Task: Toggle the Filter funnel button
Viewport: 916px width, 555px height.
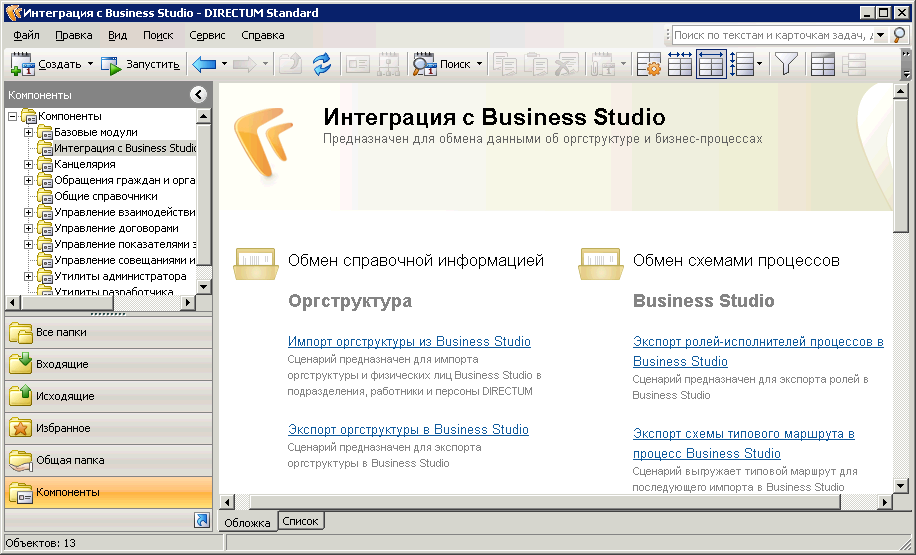Action: (786, 65)
